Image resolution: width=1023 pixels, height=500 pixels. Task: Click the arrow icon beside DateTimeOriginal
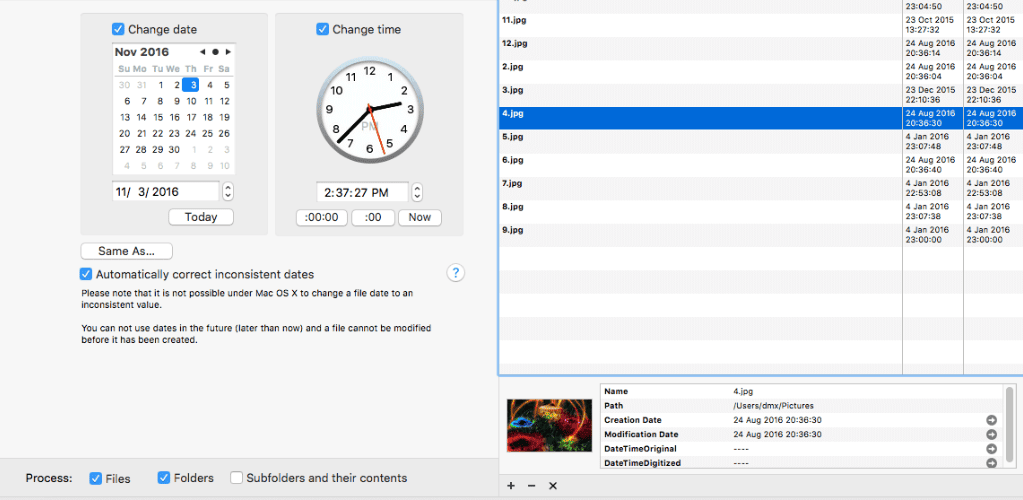pyautogui.click(x=991, y=449)
